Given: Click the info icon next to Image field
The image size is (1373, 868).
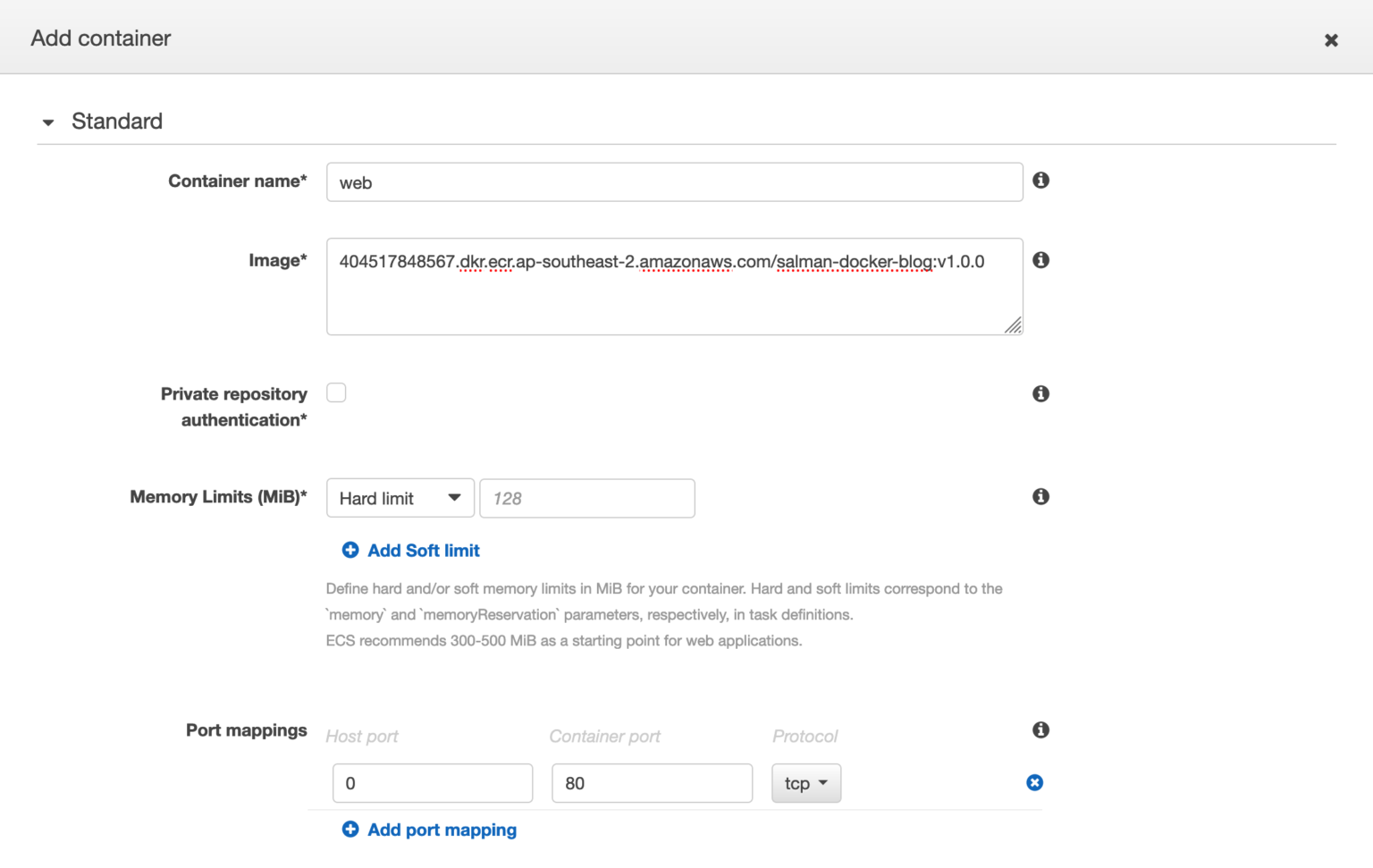Looking at the screenshot, I should coord(1040,259).
